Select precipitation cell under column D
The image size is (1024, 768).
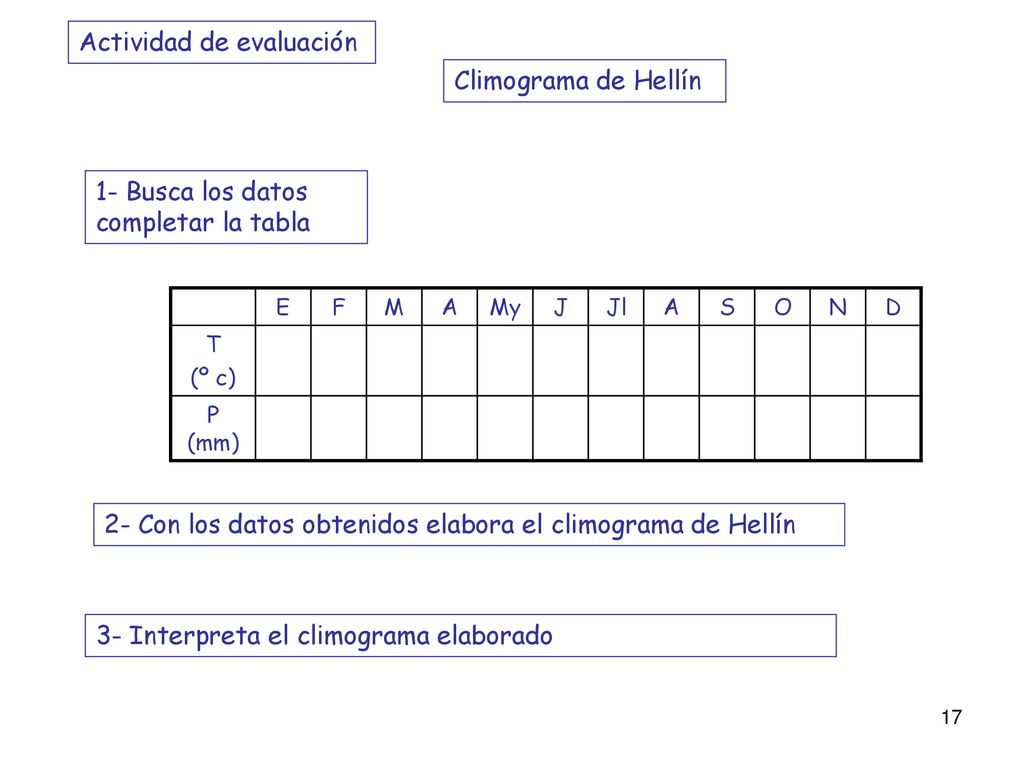[893, 428]
